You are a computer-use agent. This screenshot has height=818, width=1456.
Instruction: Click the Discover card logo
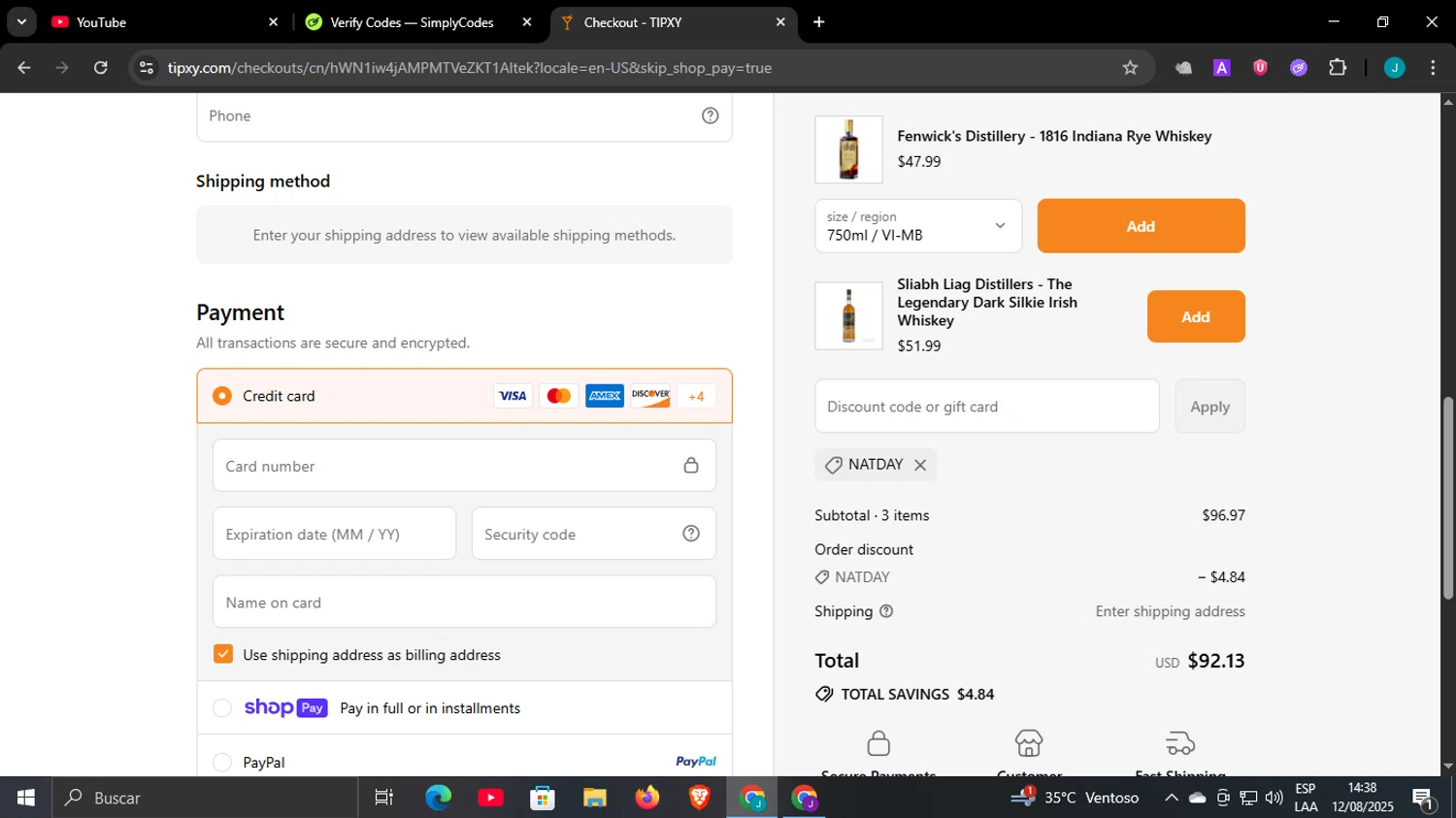click(x=650, y=396)
